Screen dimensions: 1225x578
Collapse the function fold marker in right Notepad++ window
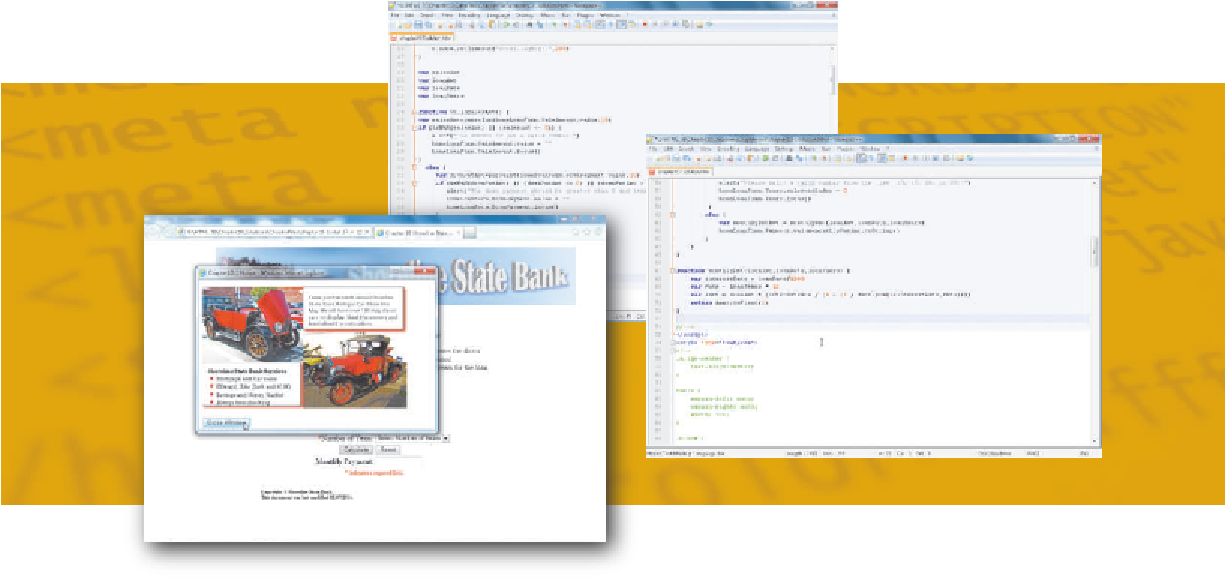tap(672, 270)
